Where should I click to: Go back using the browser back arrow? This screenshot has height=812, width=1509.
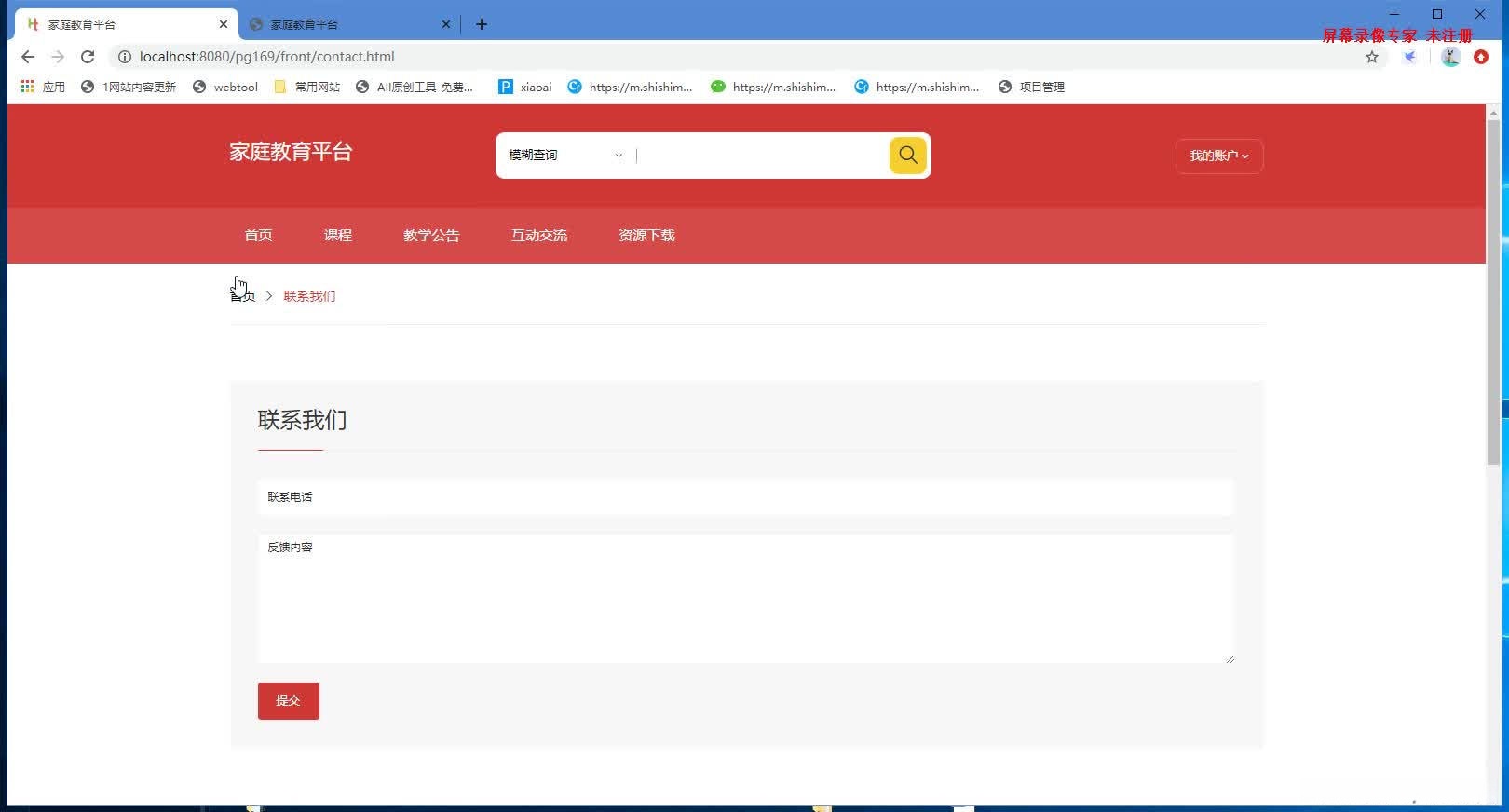point(28,57)
